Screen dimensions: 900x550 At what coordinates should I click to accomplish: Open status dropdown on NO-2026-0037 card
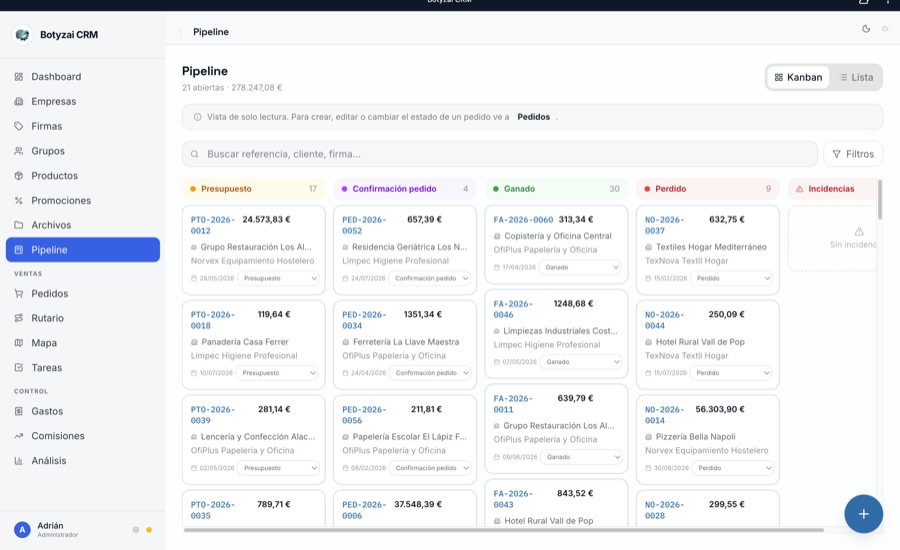tap(731, 278)
